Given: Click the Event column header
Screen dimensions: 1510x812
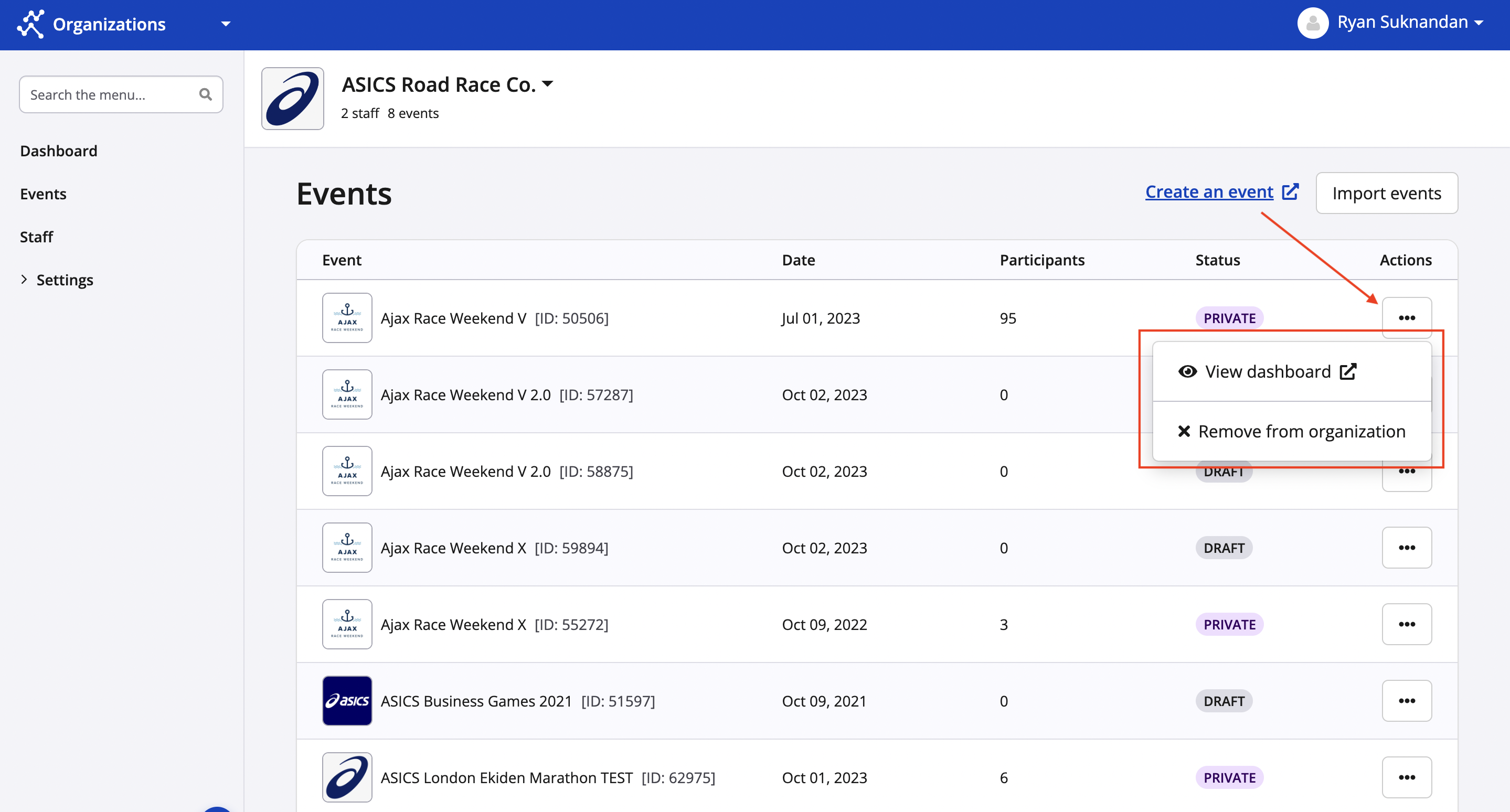Looking at the screenshot, I should pos(342,260).
